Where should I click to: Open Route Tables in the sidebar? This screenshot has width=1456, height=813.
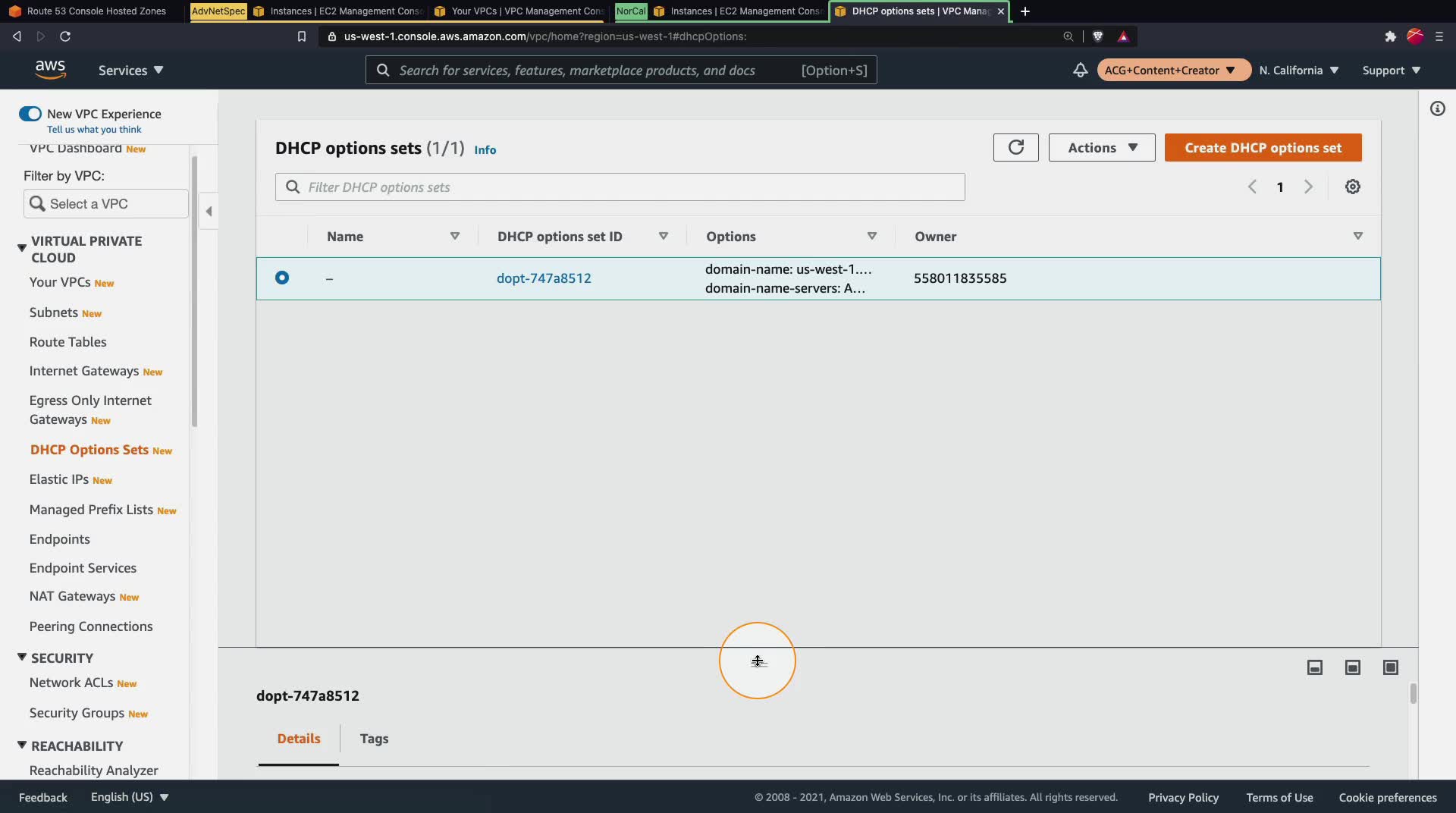click(x=68, y=342)
